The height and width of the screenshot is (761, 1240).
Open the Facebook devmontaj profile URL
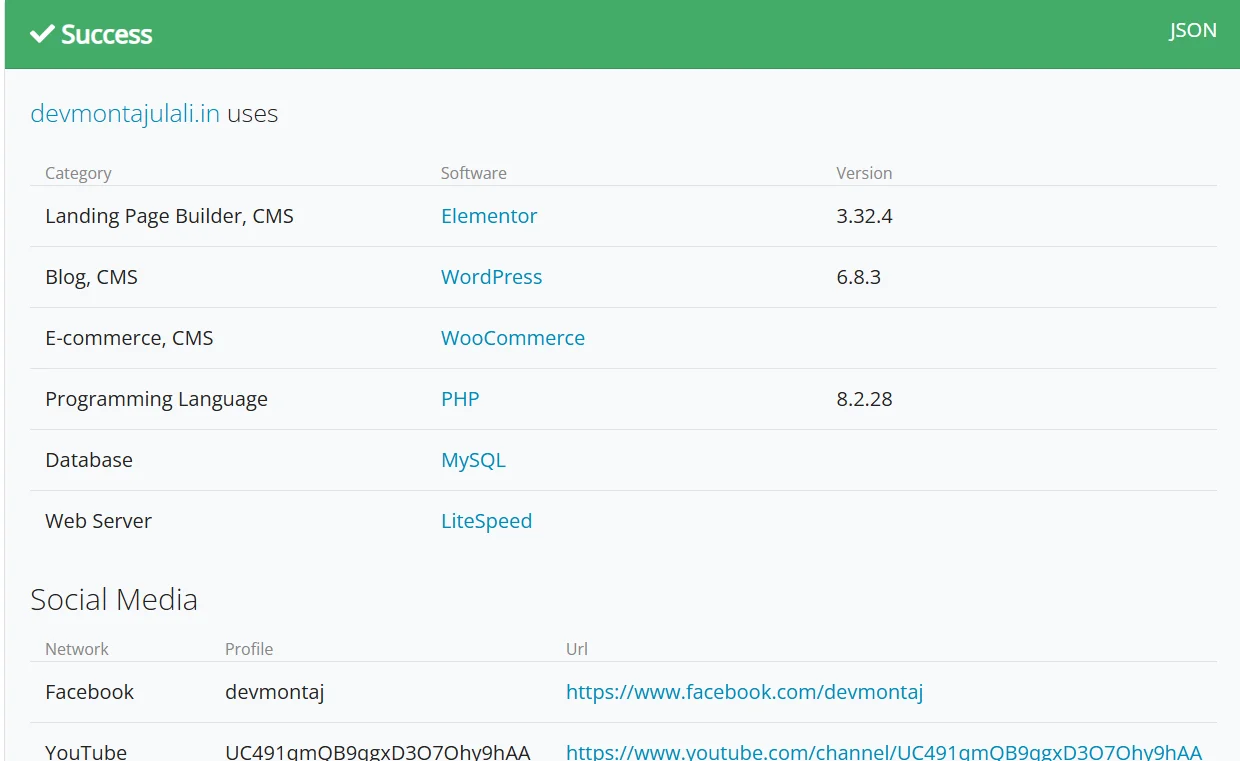(744, 692)
